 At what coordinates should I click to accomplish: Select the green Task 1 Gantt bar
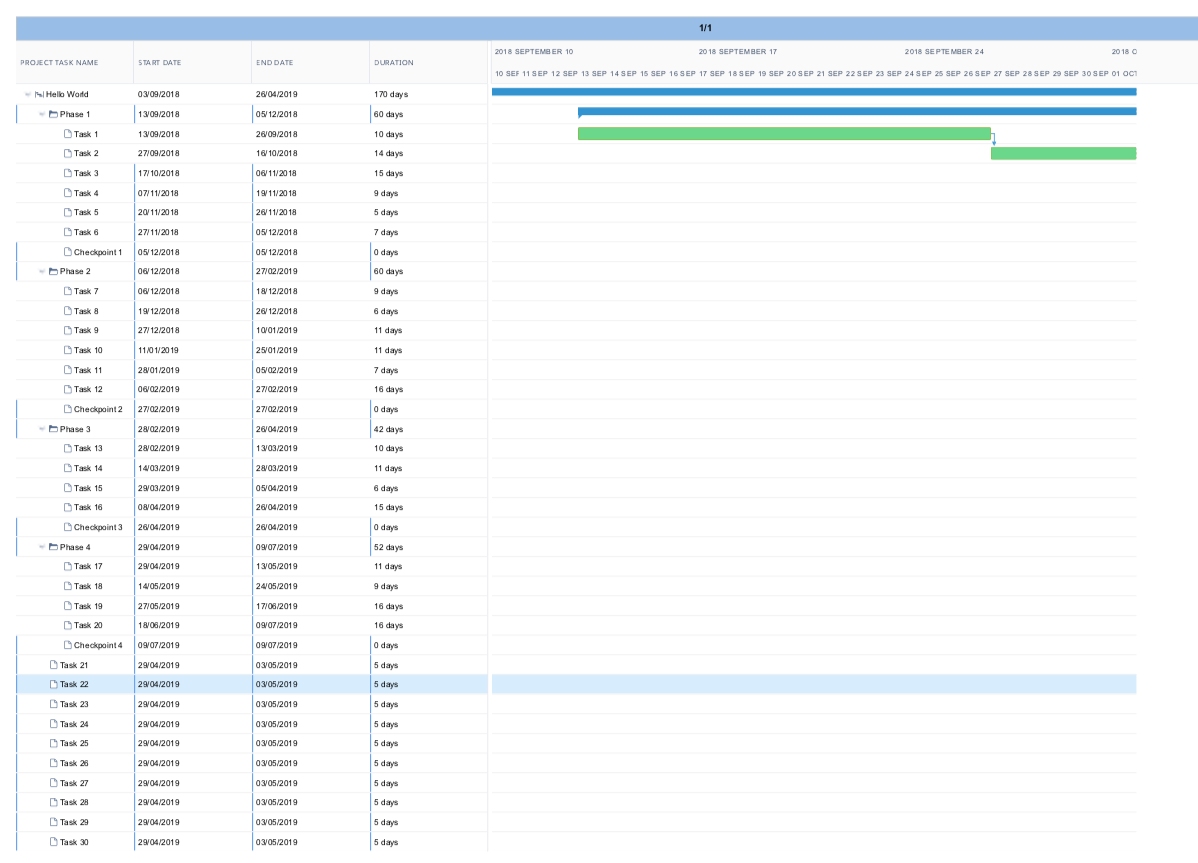[784, 134]
